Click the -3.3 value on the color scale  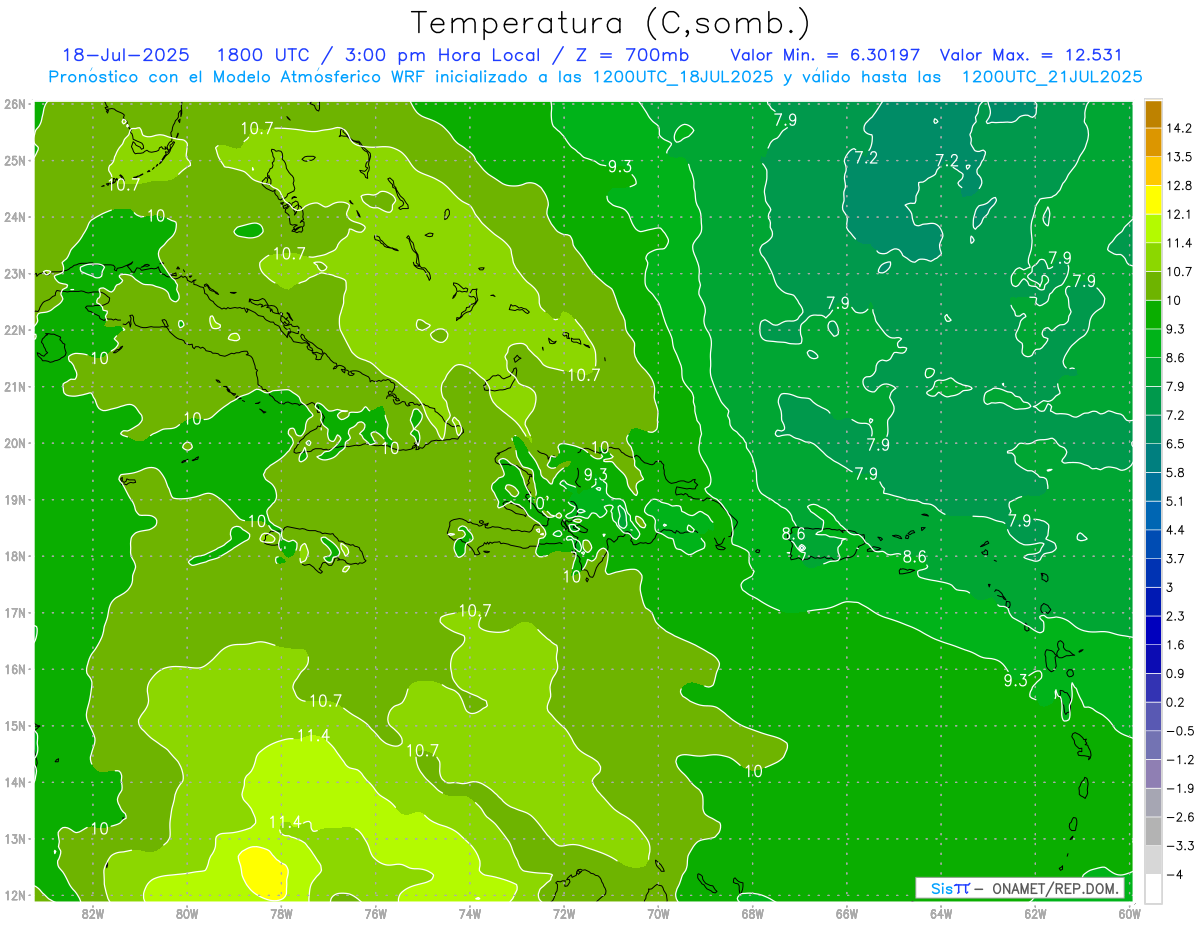tap(1179, 845)
